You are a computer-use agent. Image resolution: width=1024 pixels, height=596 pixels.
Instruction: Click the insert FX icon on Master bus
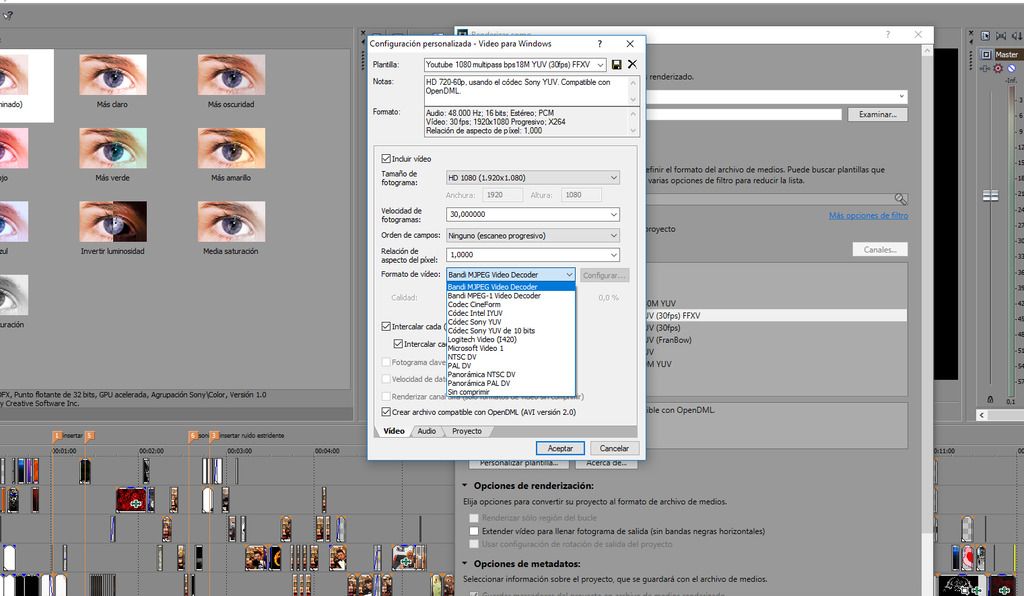tap(985, 68)
